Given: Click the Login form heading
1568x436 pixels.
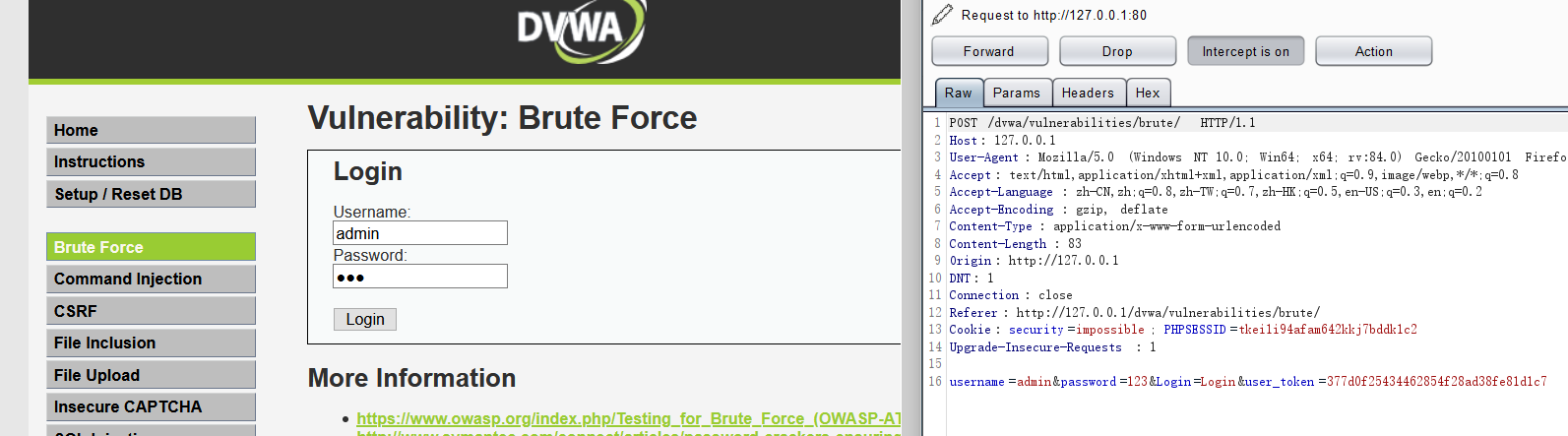Looking at the screenshot, I should tap(367, 171).
